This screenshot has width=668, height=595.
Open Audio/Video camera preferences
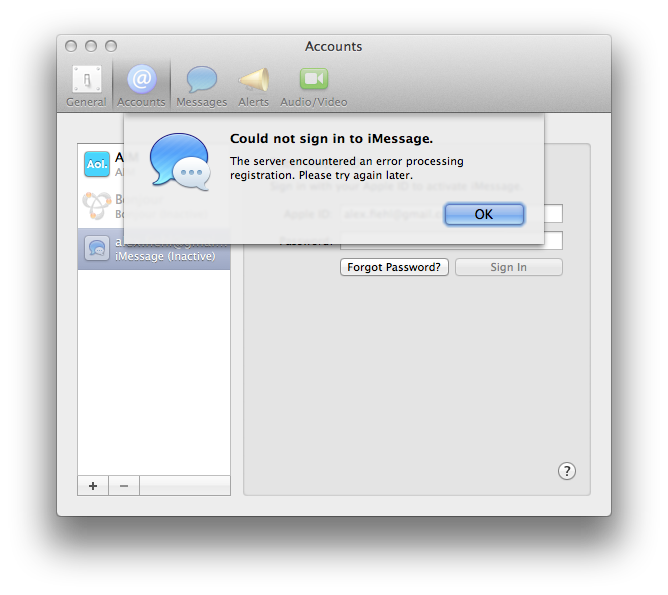click(314, 86)
